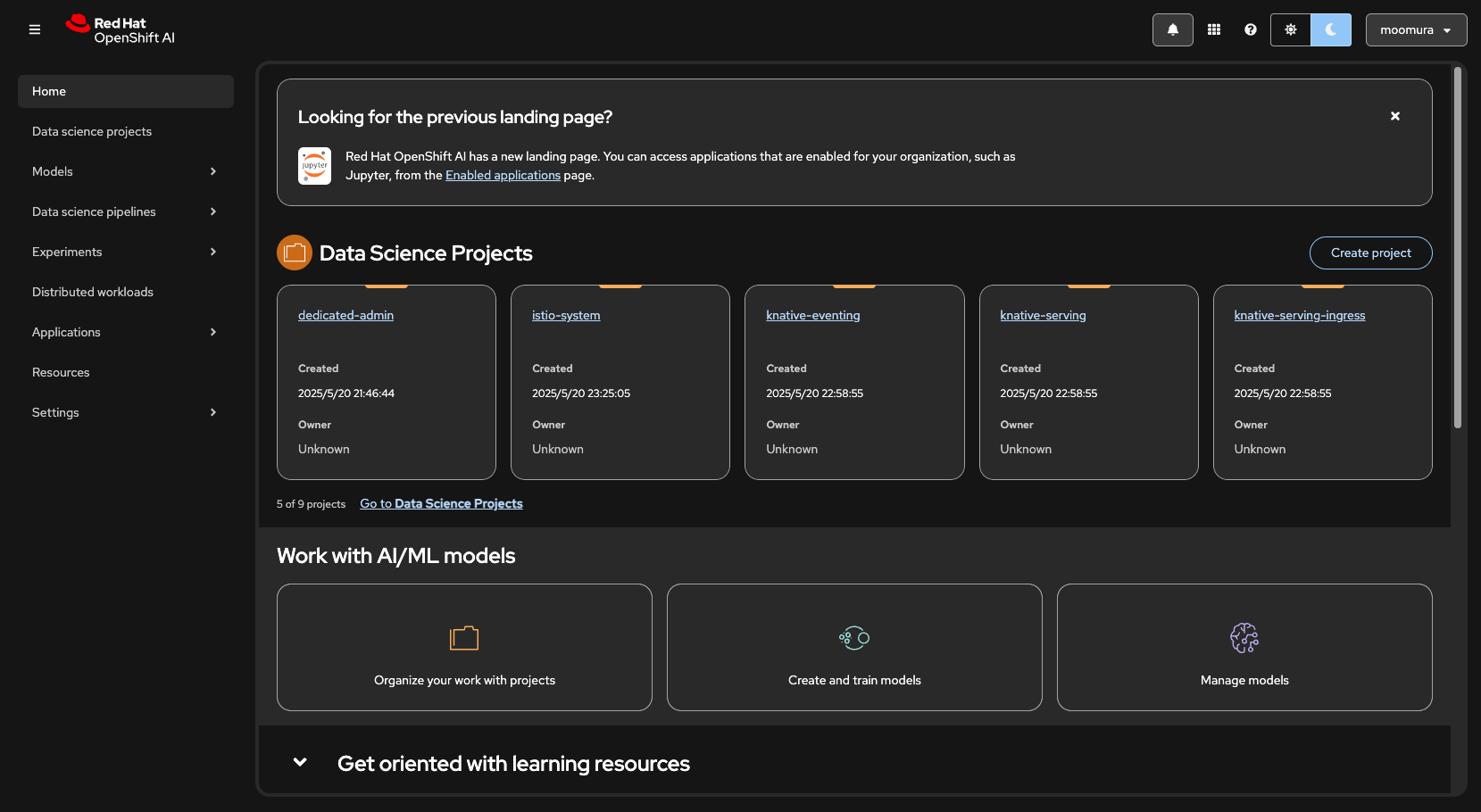Open Data science projects in sidebar
Image resolution: width=1481 pixels, height=812 pixels.
[x=92, y=131]
